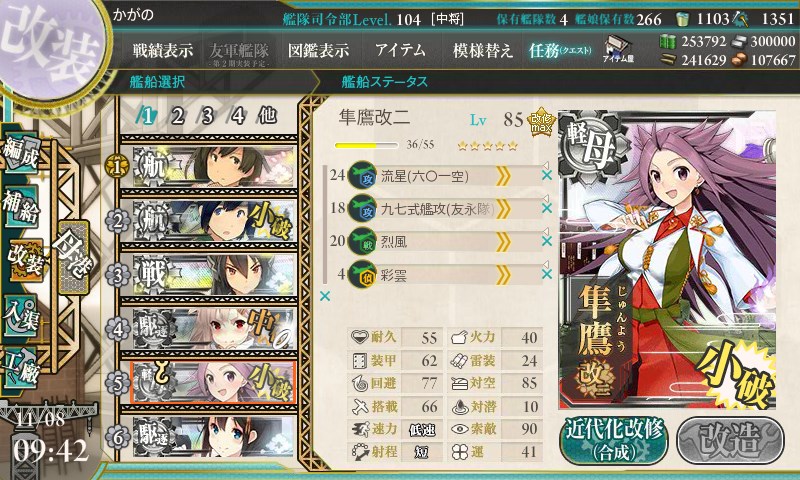The image size is (800, 480).
Task: Open the アイテム屋 item shop icon
Action: 618,50
